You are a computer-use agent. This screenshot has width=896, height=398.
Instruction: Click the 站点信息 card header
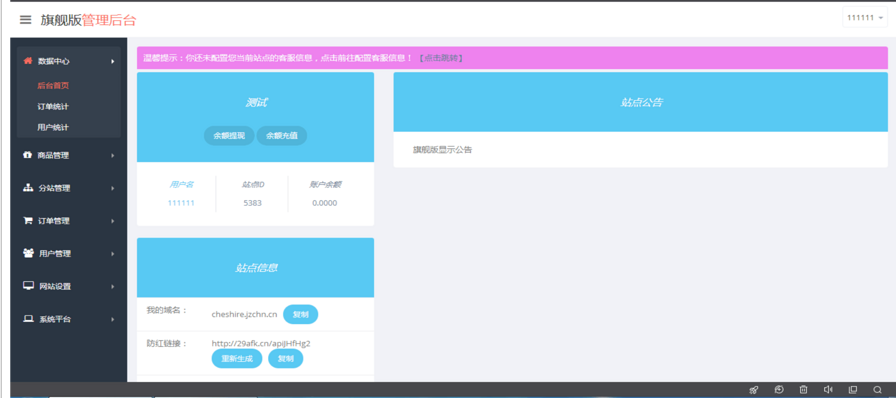(x=255, y=268)
